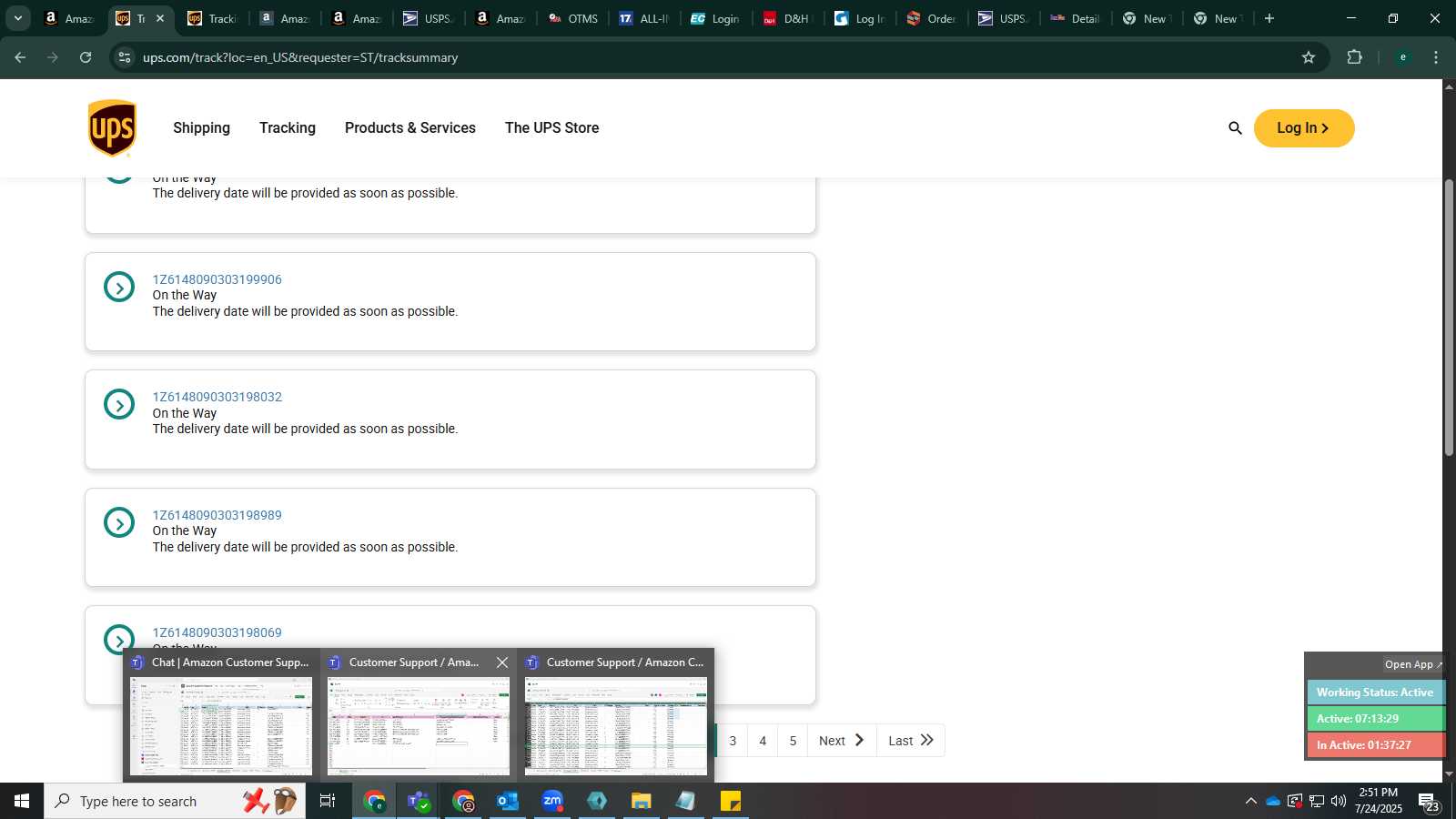Switch to the first Amazon browser tab
Image resolution: width=1456 pixels, height=819 pixels.
(x=69, y=18)
